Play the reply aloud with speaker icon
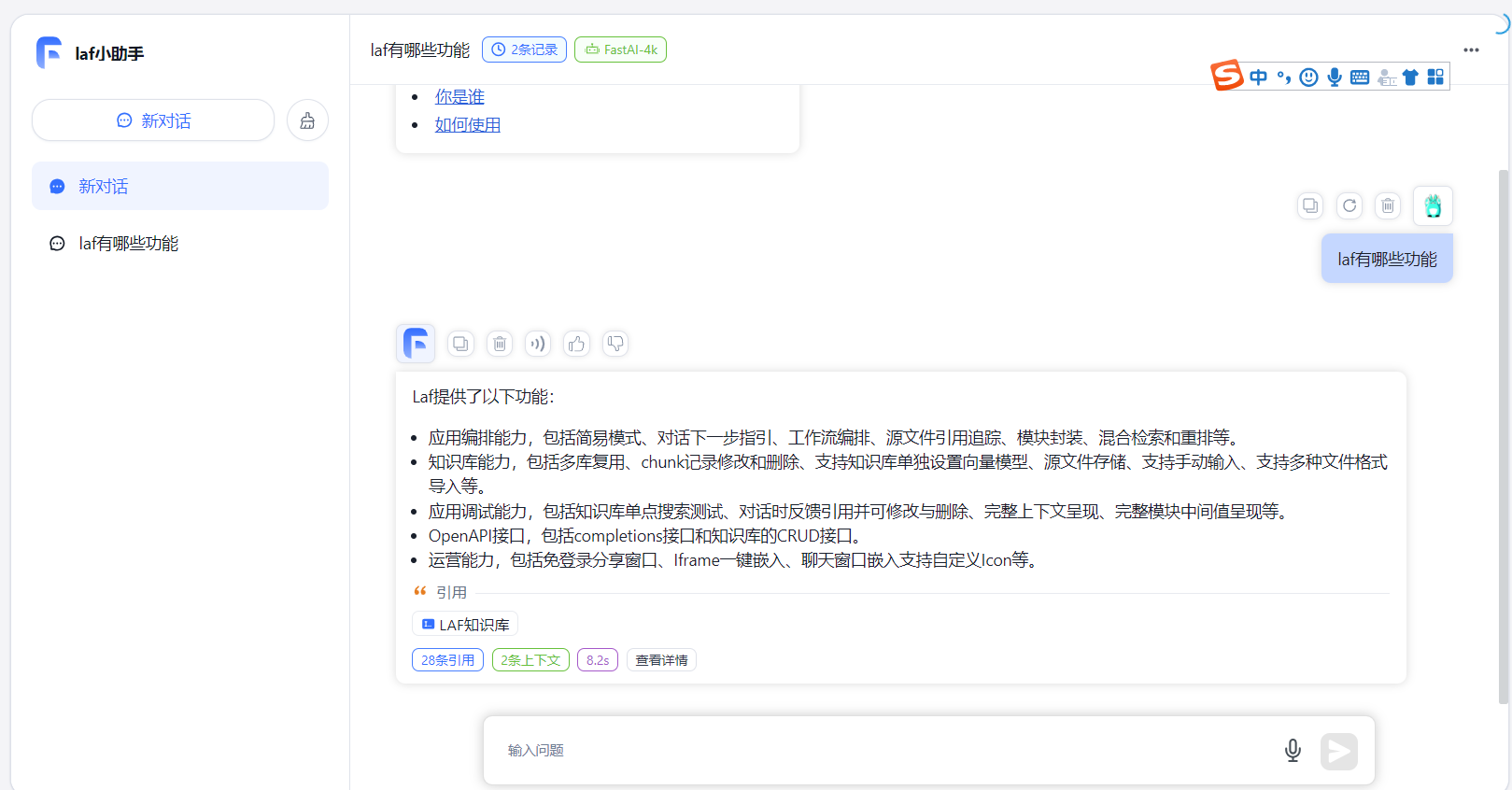Image resolution: width=1512 pixels, height=790 pixels. coord(538,344)
